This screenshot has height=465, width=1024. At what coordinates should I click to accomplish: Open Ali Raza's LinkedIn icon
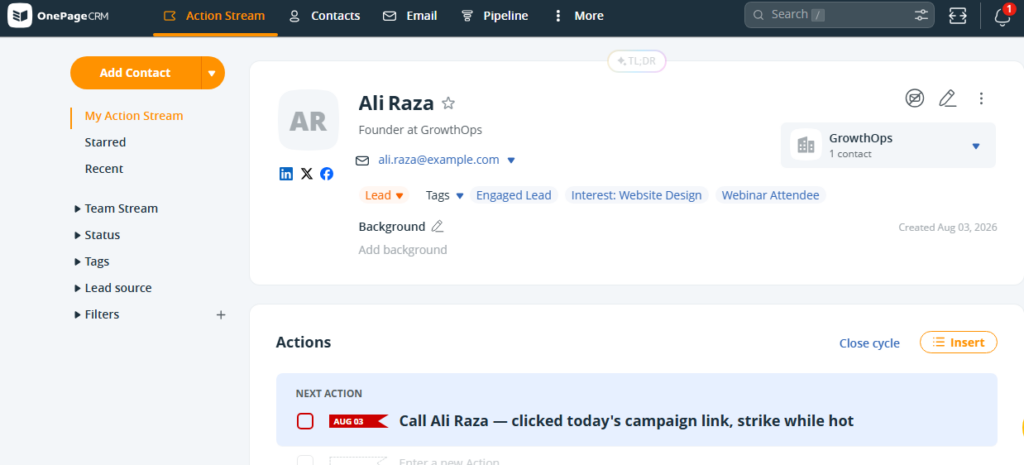pos(286,174)
